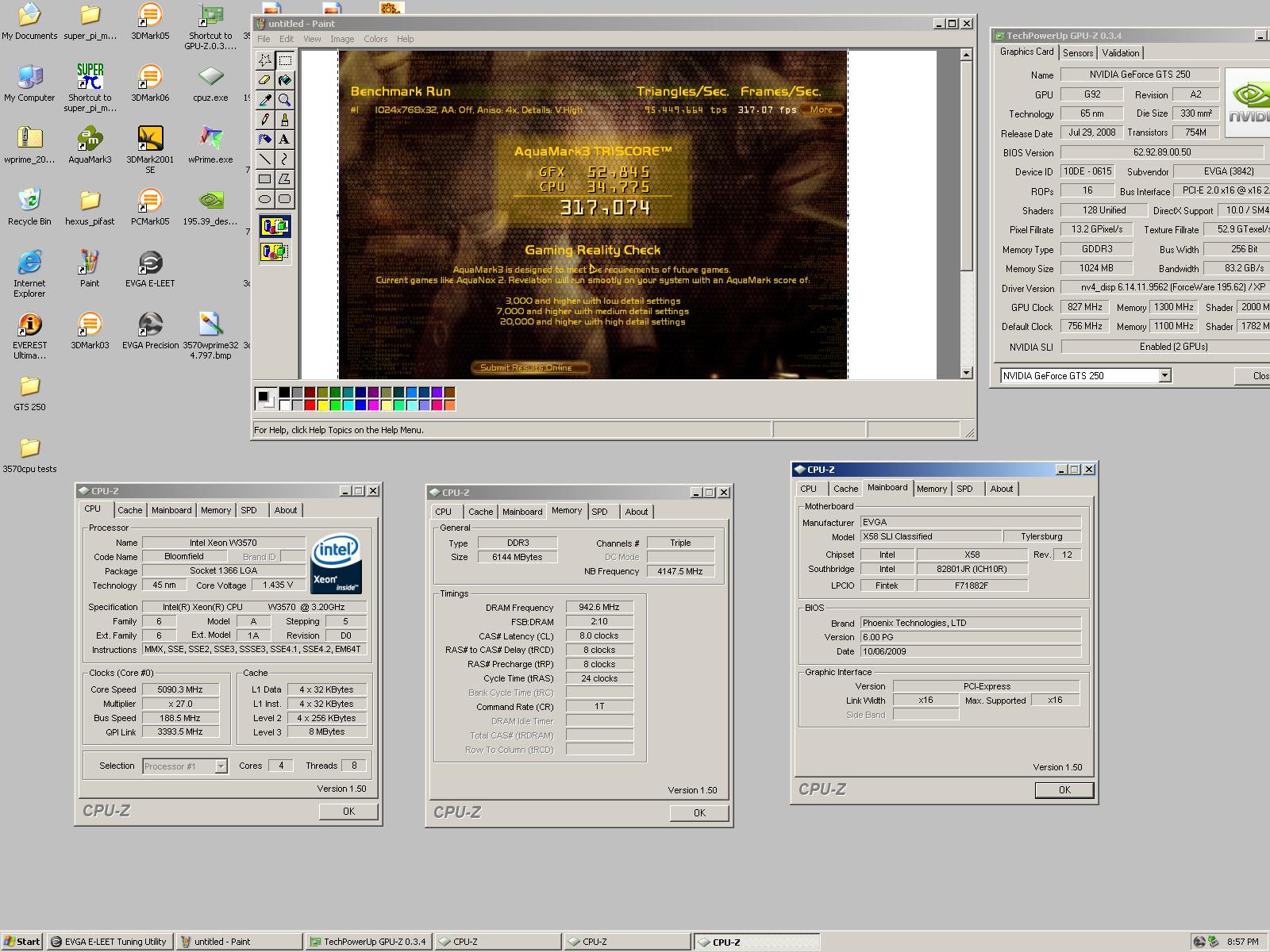Select the Brush tool in Paint

coord(285,120)
